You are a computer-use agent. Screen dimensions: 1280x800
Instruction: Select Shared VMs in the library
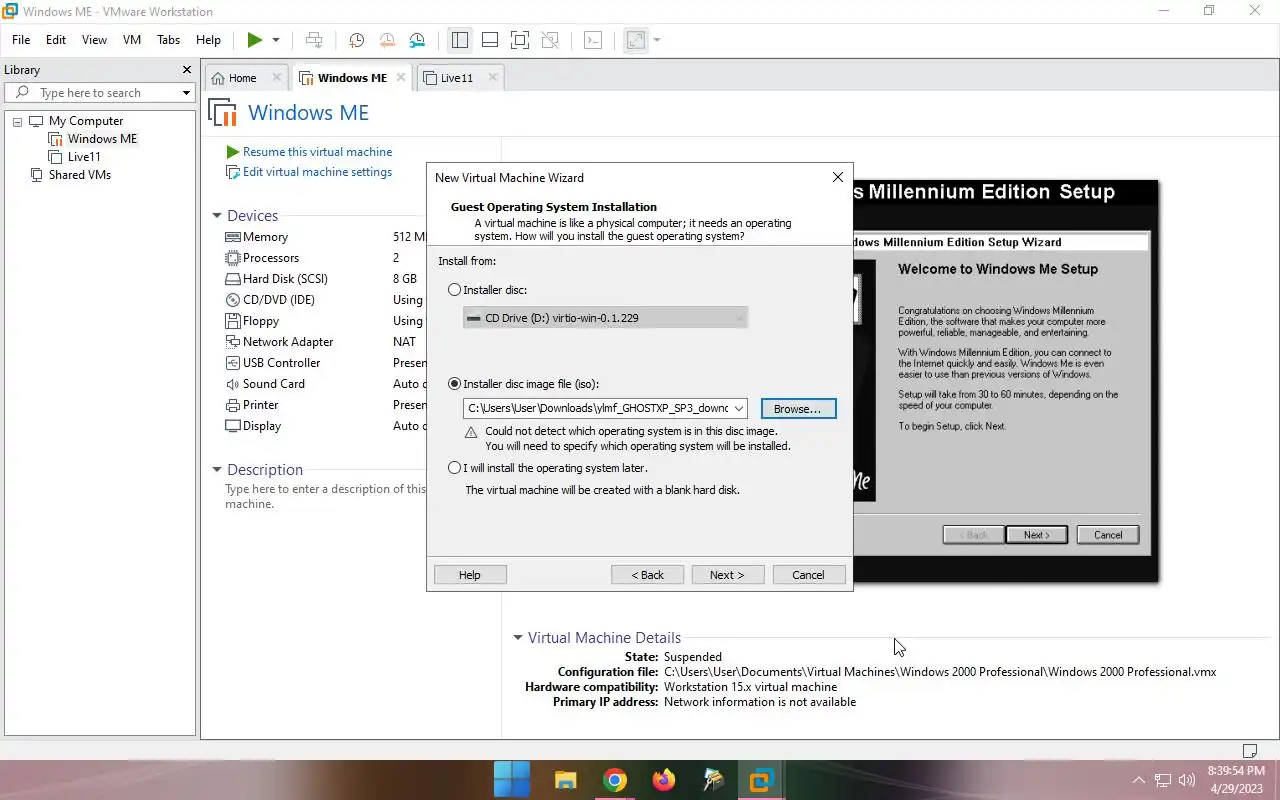(79, 175)
